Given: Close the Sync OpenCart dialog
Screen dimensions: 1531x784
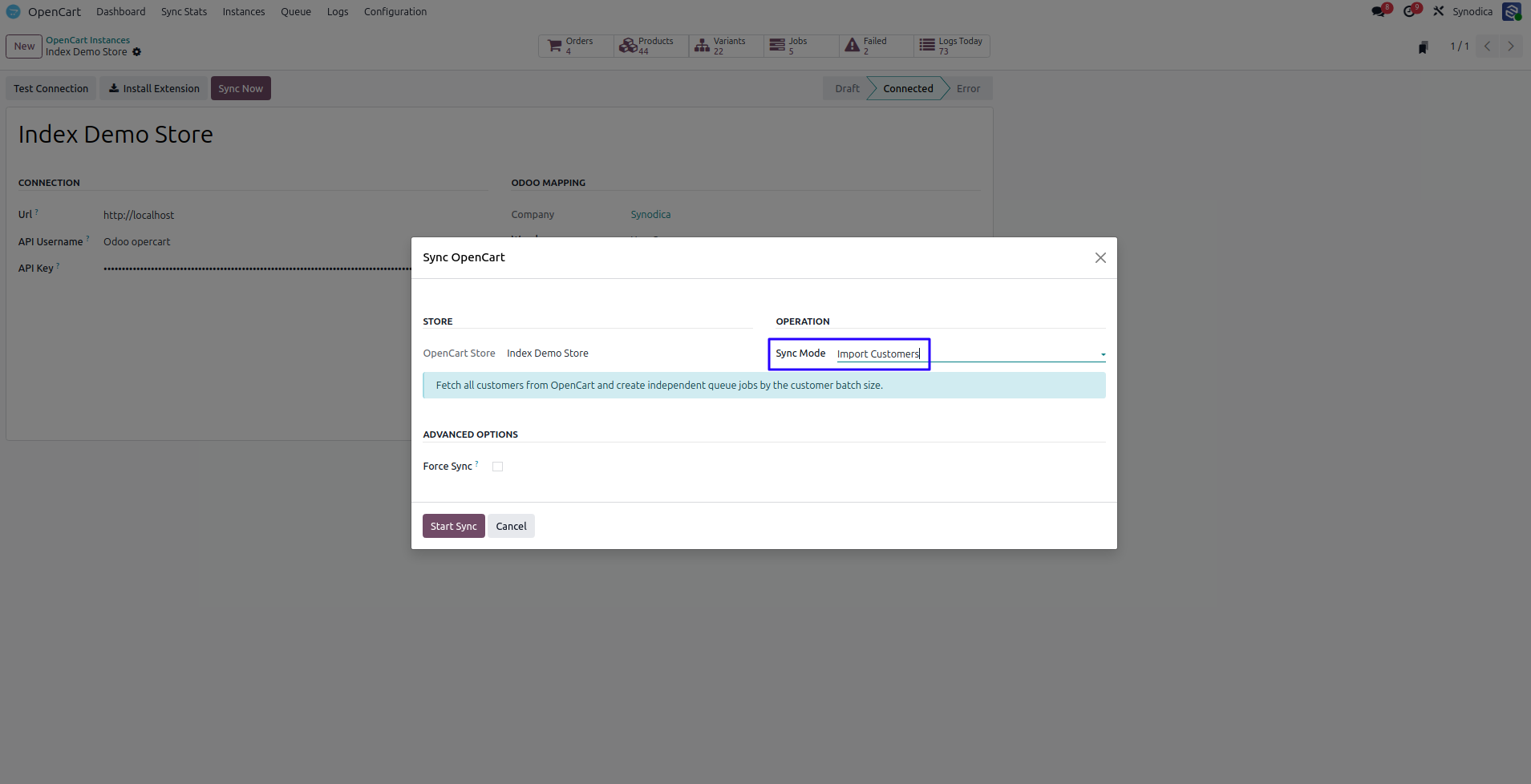Looking at the screenshot, I should point(1100,257).
